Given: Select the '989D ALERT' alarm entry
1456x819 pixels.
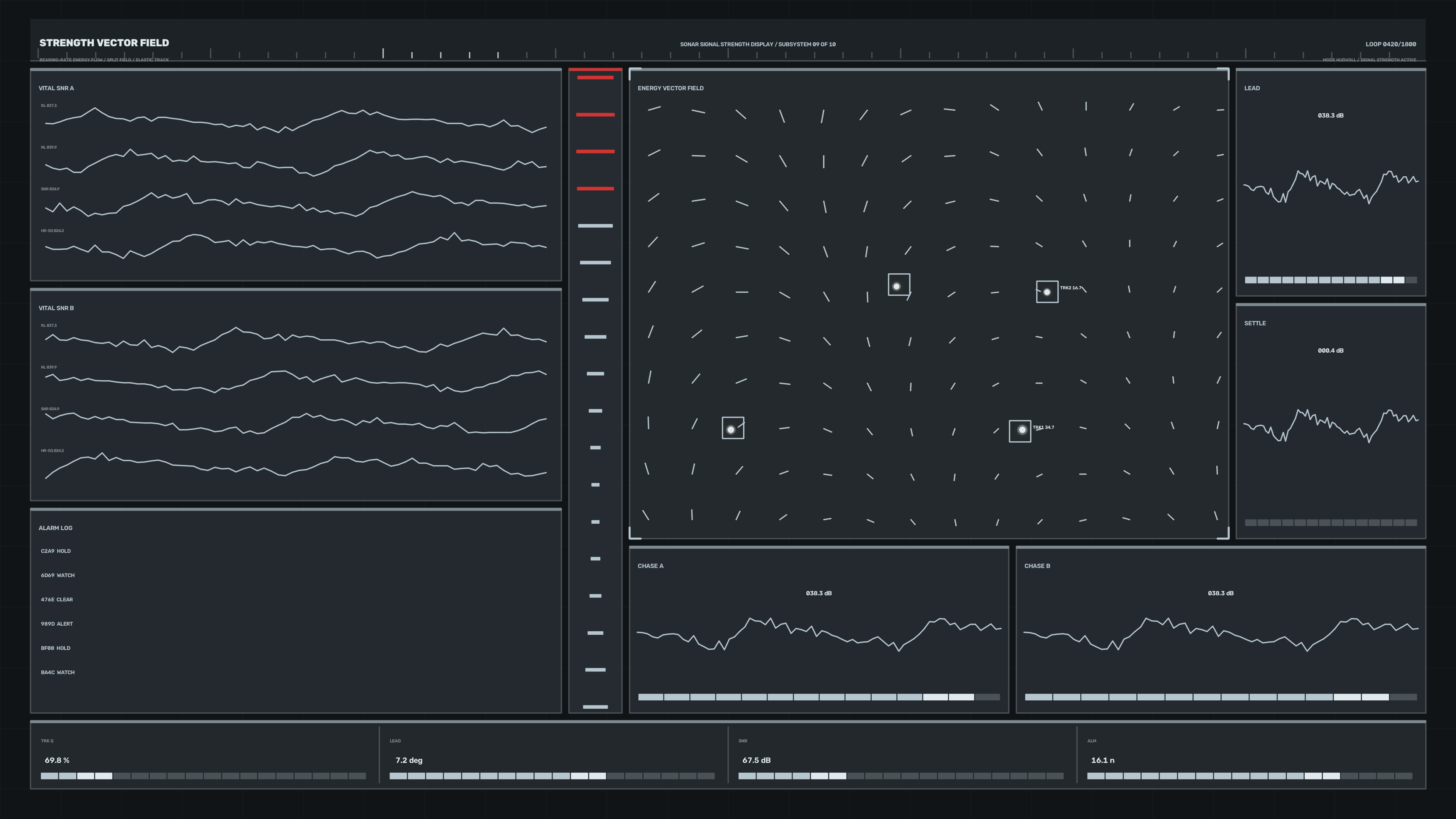Looking at the screenshot, I should click(56, 624).
